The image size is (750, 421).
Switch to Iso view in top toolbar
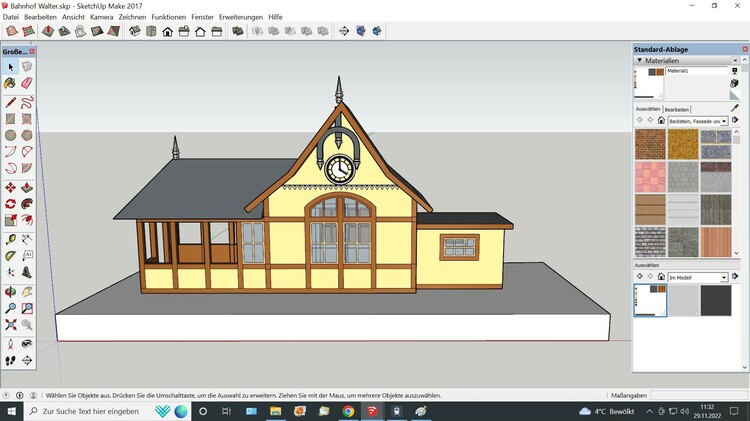[x=135, y=31]
